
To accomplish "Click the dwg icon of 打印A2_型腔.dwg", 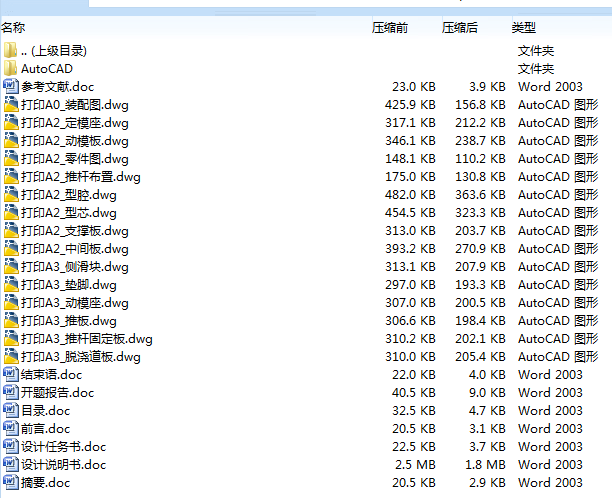I will 11,194.
